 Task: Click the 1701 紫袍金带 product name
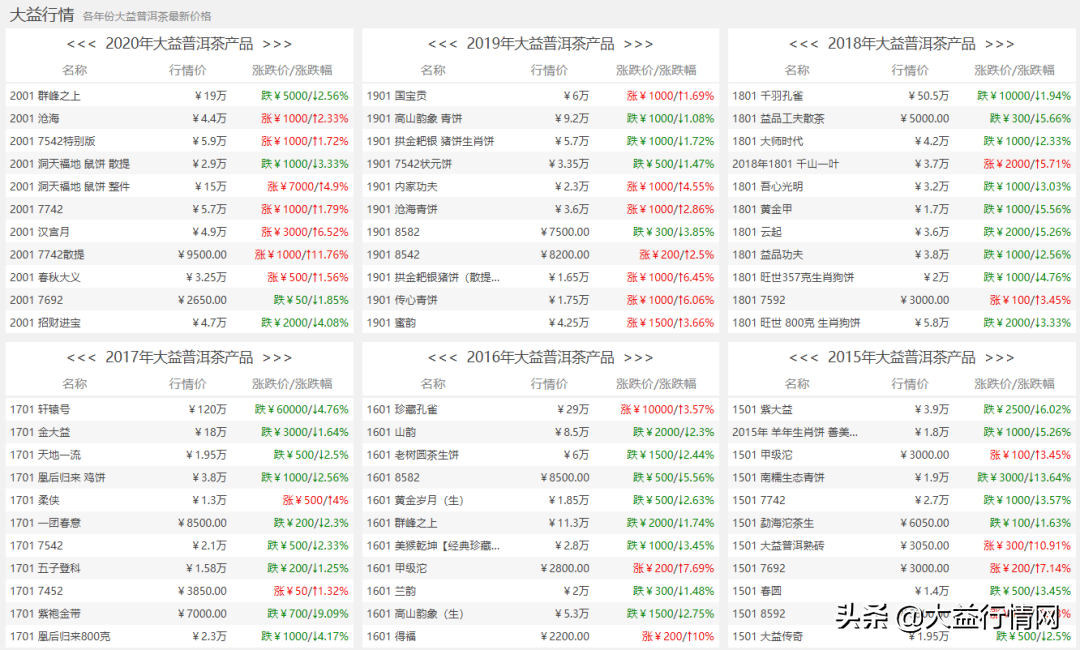[45, 614]
